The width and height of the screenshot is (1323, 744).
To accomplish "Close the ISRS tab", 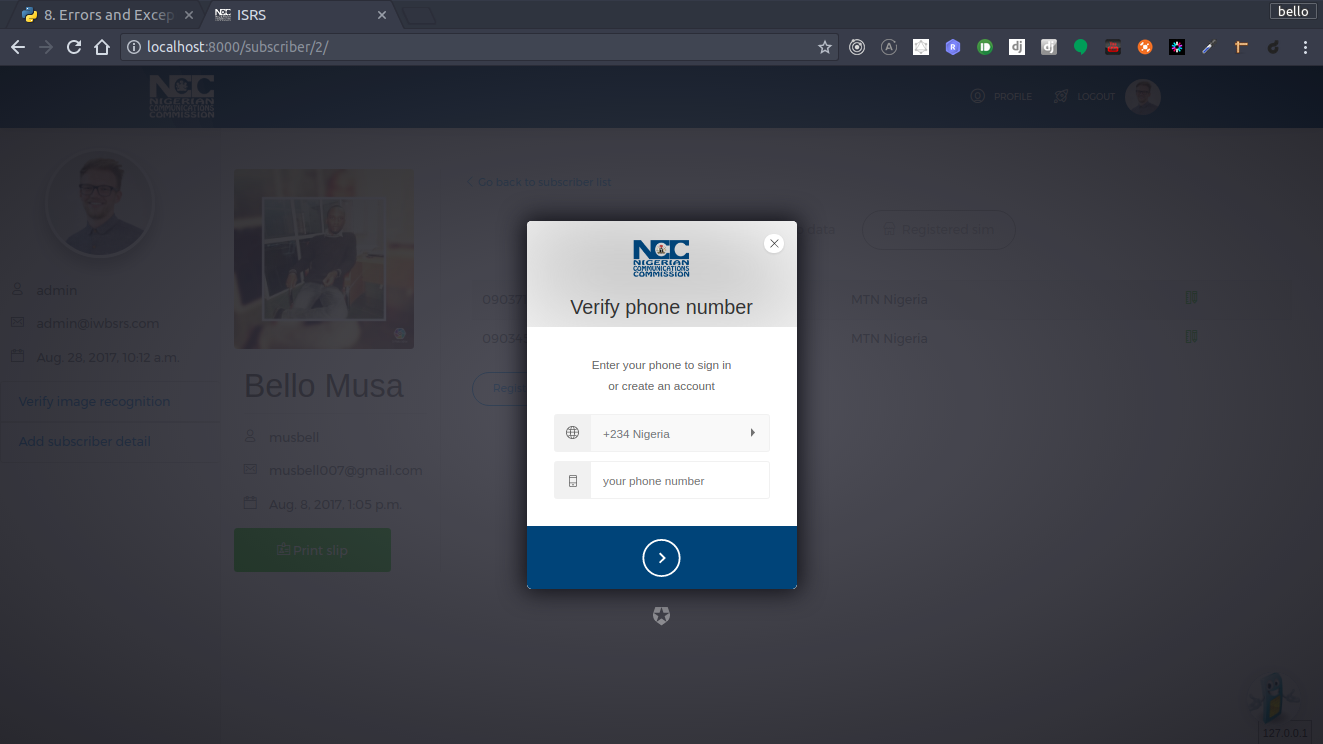I will [382, 15].
